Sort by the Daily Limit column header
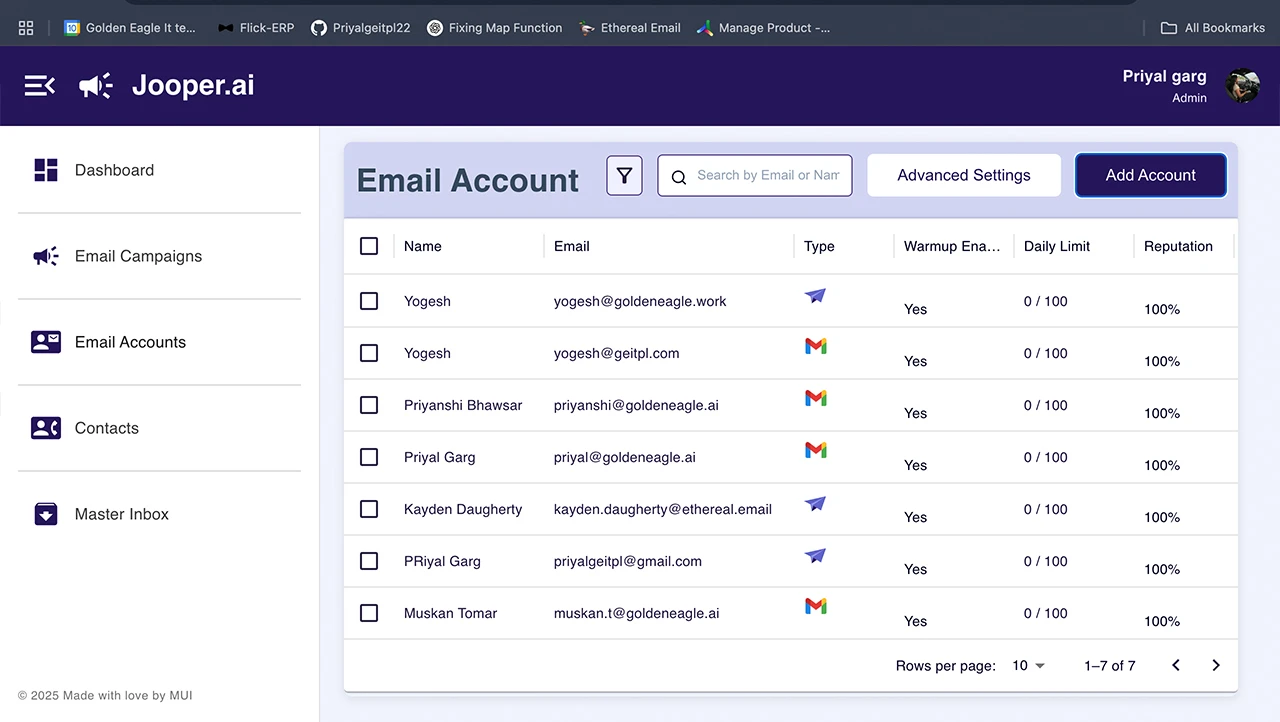This screenshot has height=722, width=1280. point(1057,246)
